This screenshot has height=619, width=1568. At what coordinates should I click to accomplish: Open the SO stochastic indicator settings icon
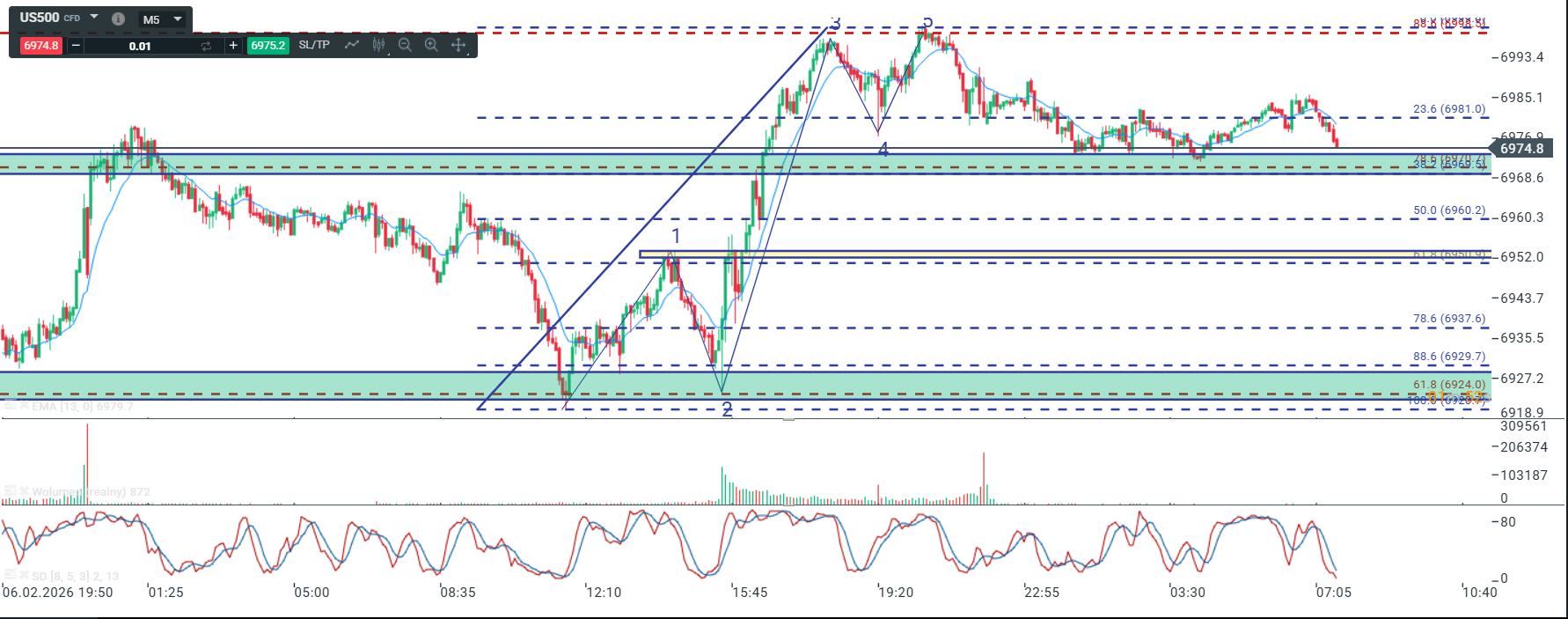pyautogui.click(x=11, y=576)
